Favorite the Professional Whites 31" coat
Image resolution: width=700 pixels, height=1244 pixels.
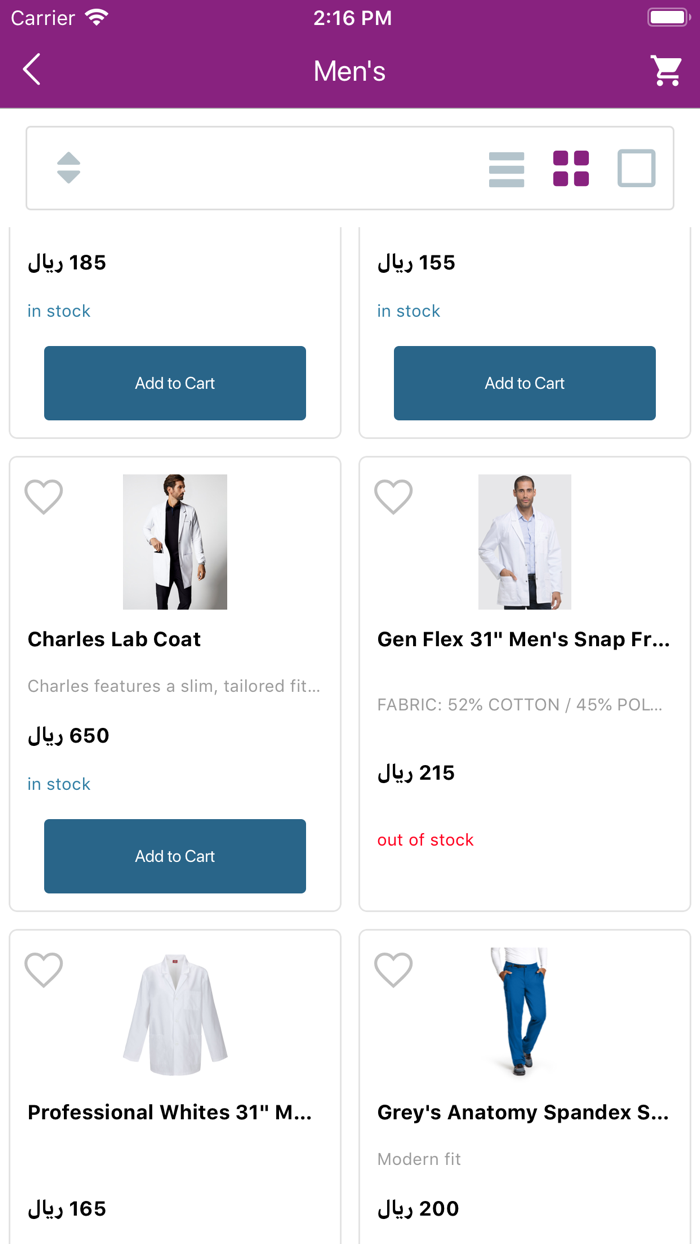44,969
